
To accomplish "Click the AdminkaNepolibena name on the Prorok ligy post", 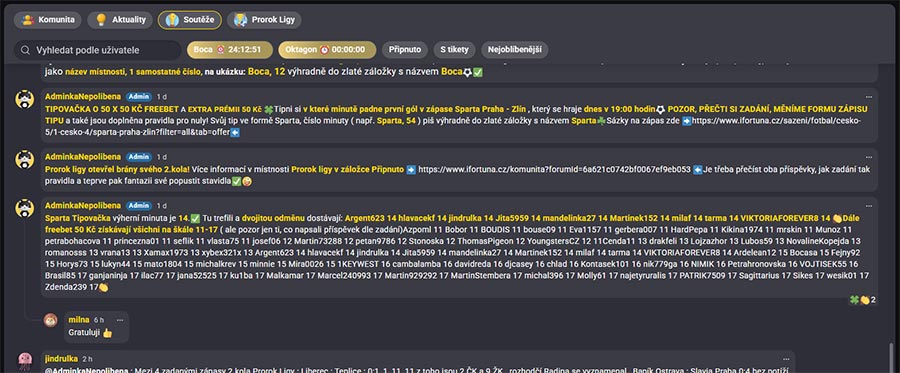I will 83,157.
